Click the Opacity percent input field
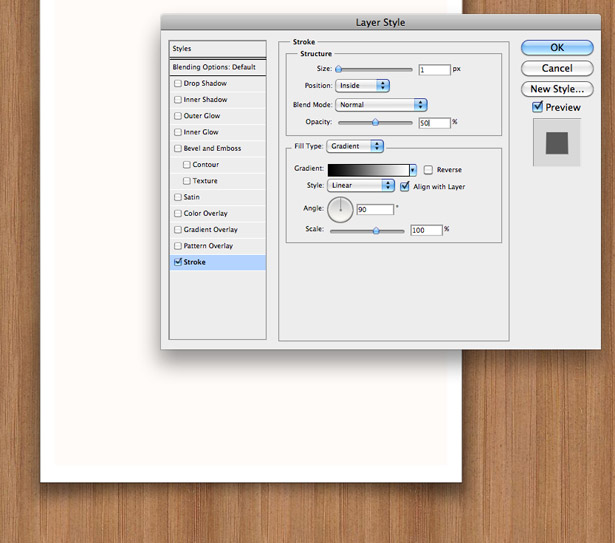 435,123
